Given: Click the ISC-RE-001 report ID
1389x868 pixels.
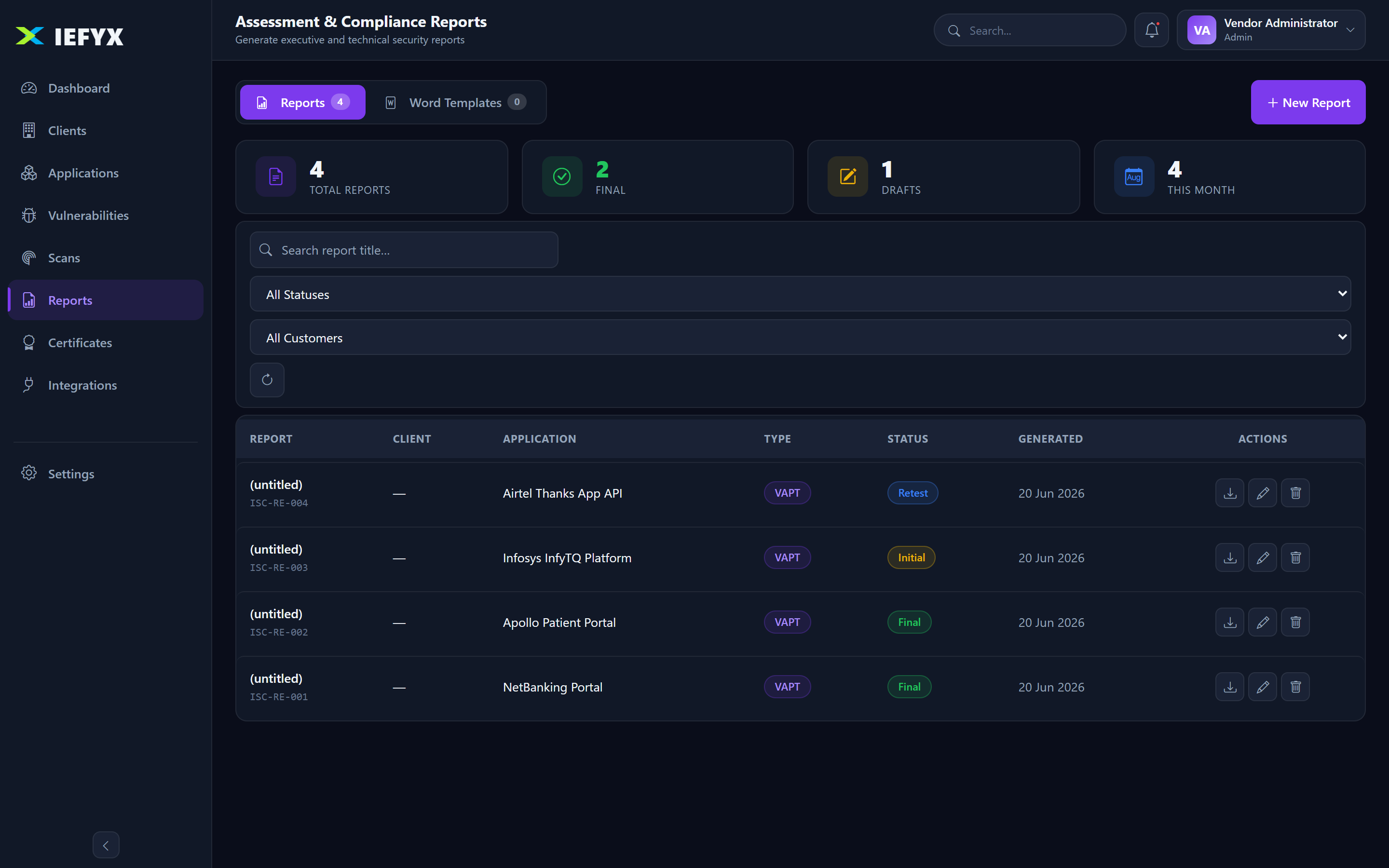Looking at the screenshot, I should 279,697.
